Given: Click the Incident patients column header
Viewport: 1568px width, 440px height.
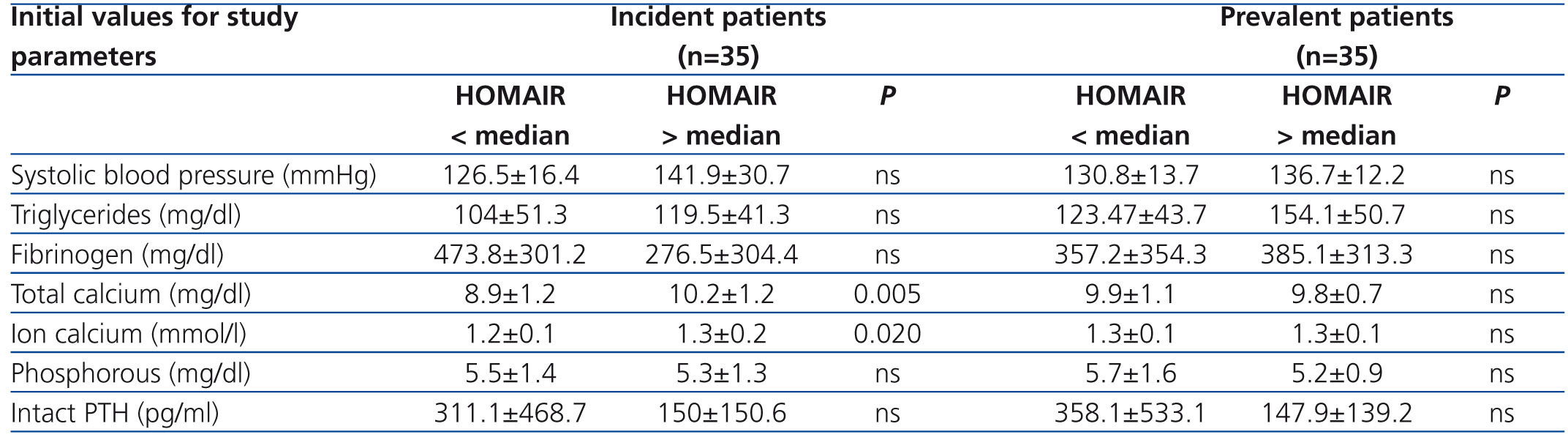Looking at the screenshot, I should click(718, 18).
